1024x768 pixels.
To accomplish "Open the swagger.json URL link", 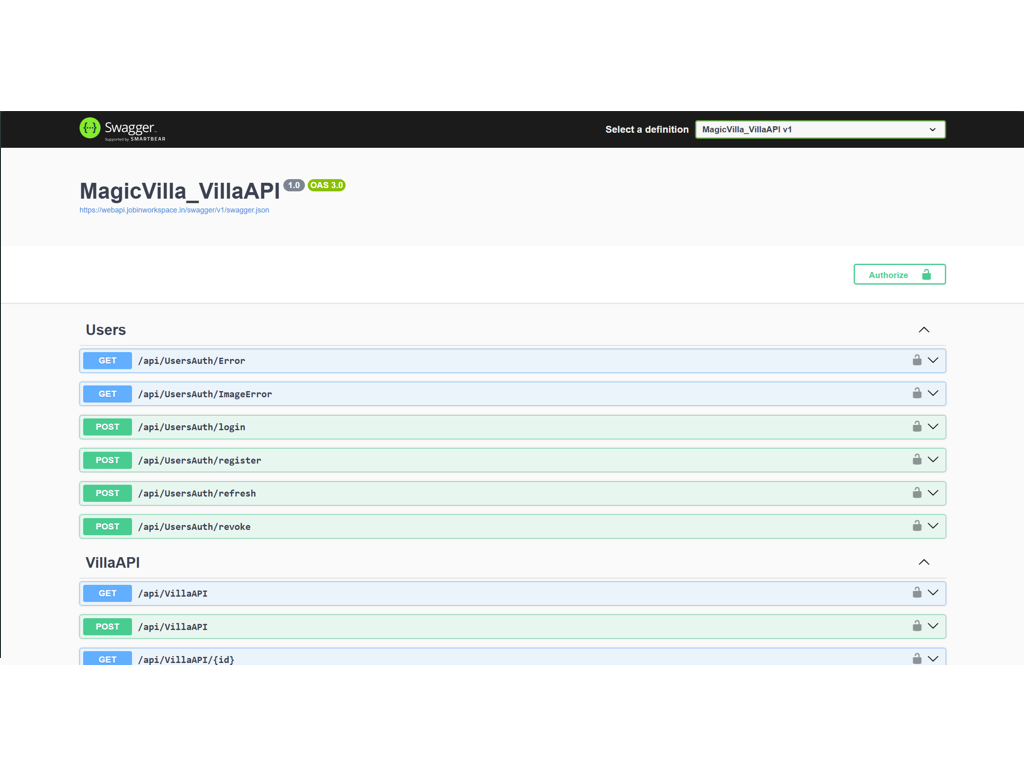I will [174, 210].
